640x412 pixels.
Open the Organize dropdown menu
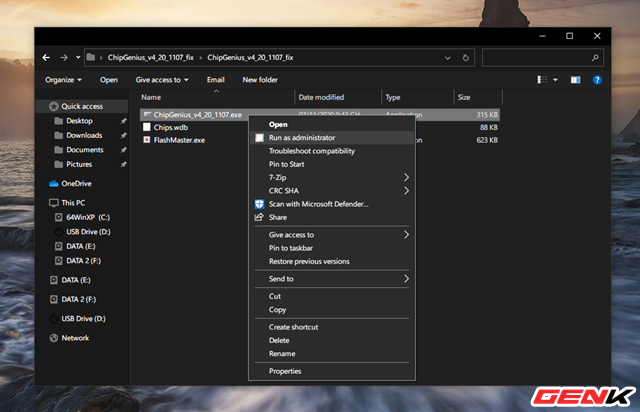[x=63, y=80]
